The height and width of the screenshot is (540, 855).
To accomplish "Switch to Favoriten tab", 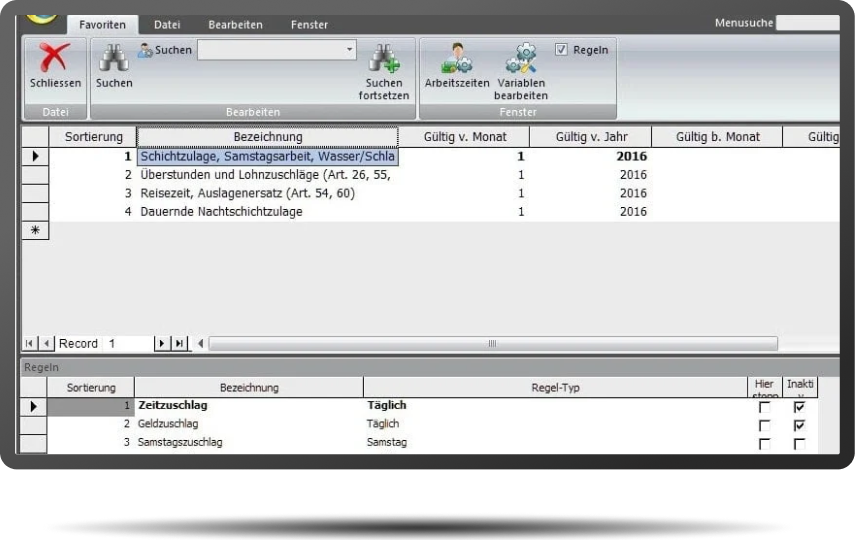I will click(x=102, y=25).
